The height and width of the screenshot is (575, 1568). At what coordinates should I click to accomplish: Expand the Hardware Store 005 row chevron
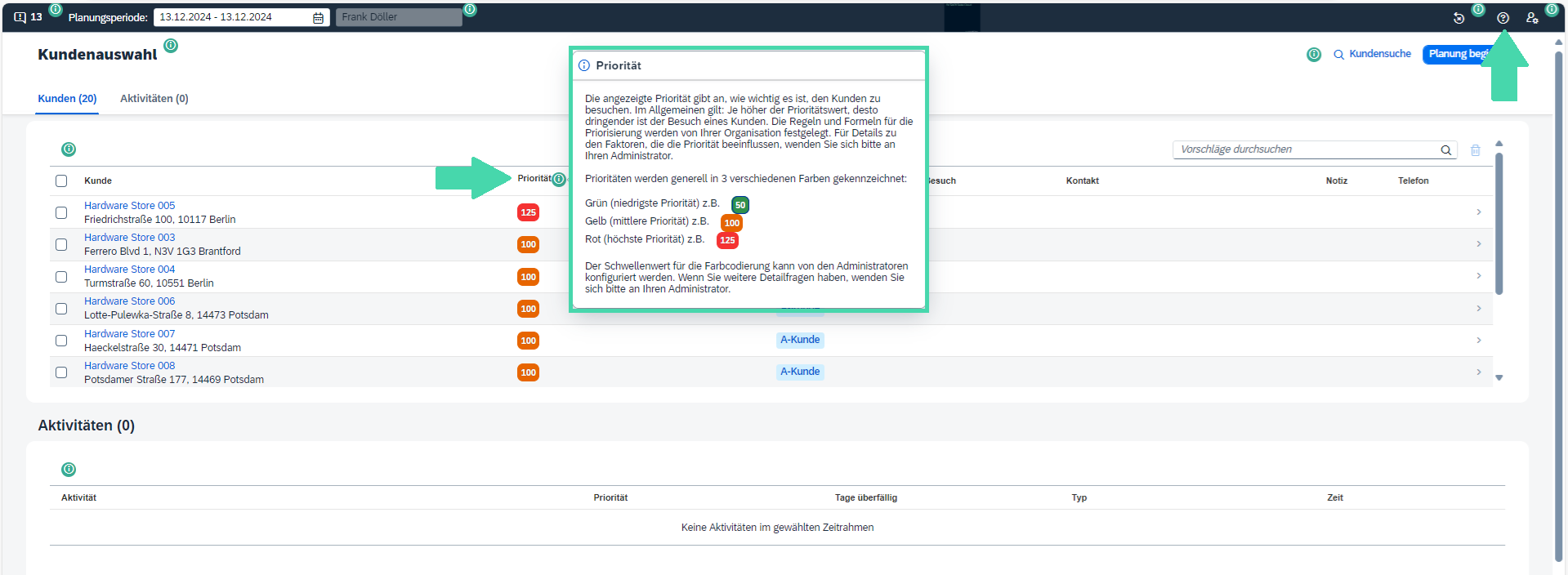point(1479,212)
